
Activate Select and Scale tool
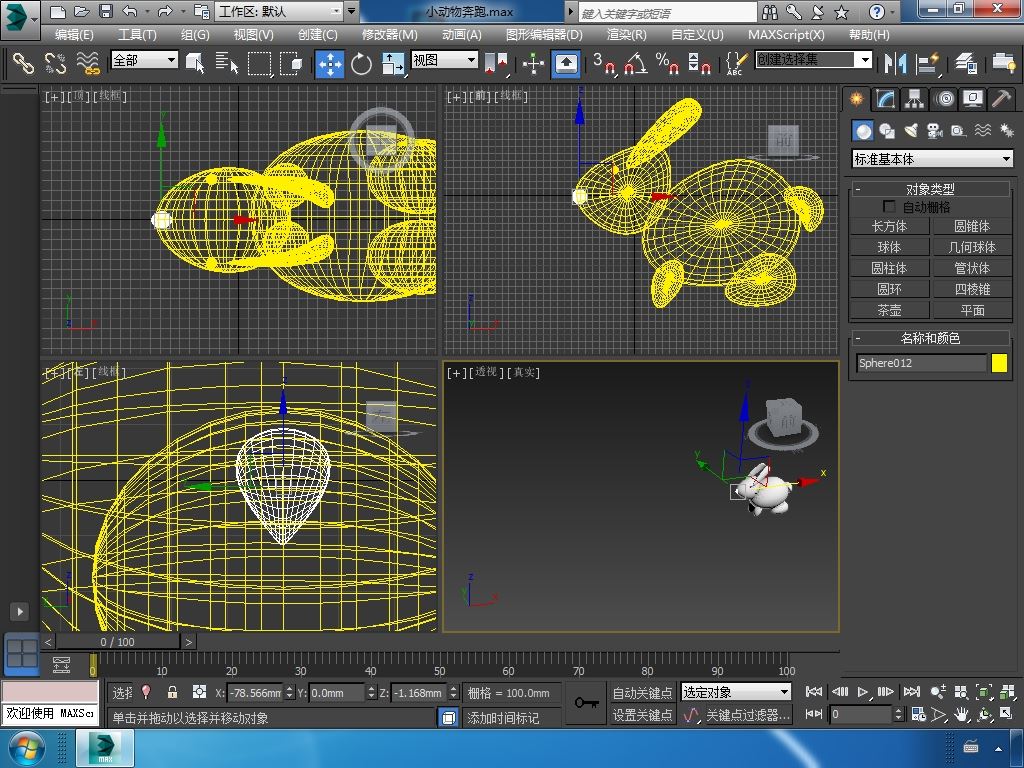[x=393, y=64]
